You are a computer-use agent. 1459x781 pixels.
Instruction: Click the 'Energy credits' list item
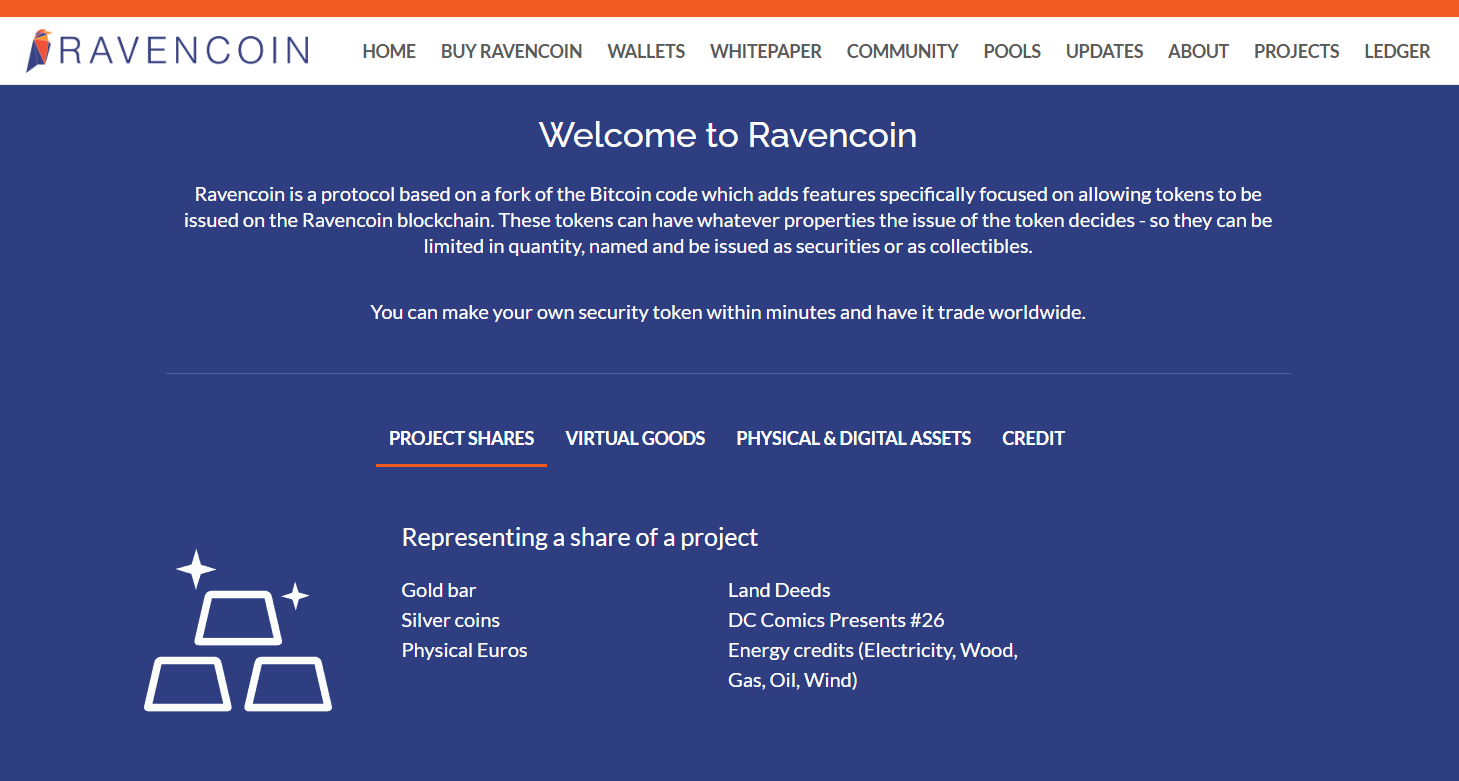point(873,665)
